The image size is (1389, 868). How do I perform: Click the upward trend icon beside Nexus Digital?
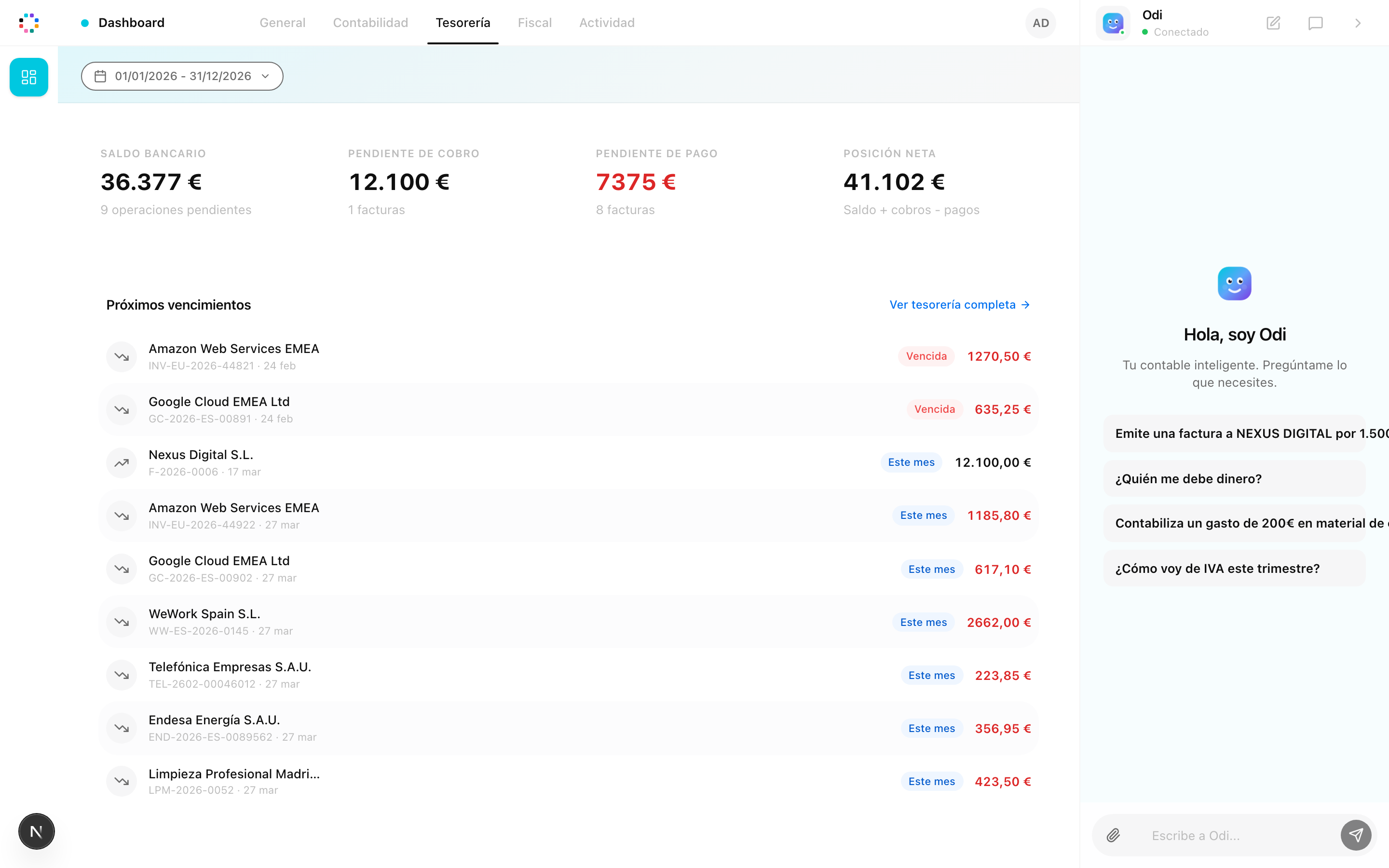[121, 463]
